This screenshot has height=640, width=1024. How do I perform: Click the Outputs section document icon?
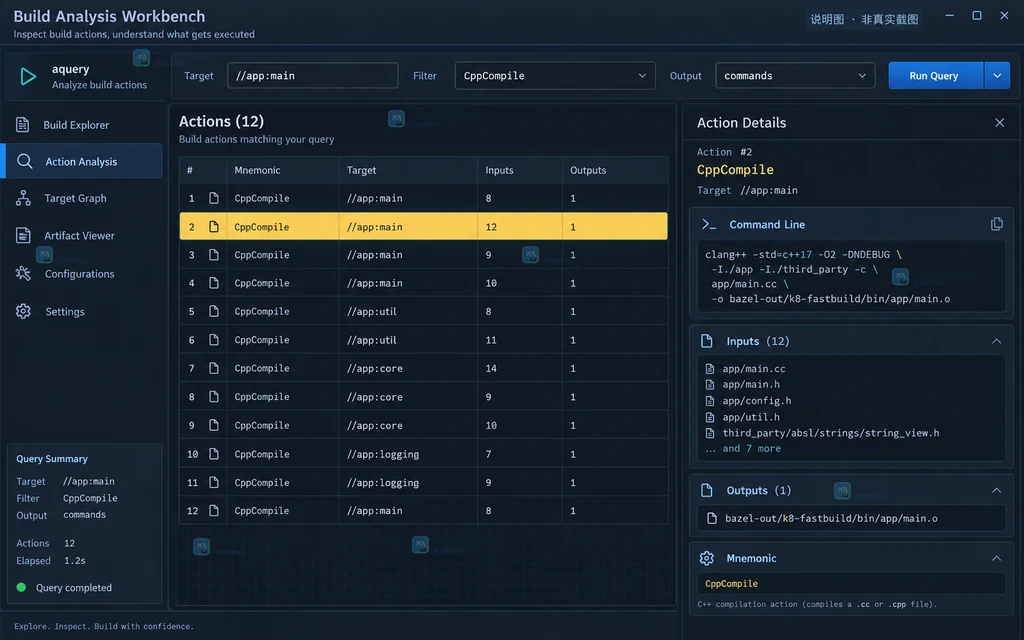[707, 490]
